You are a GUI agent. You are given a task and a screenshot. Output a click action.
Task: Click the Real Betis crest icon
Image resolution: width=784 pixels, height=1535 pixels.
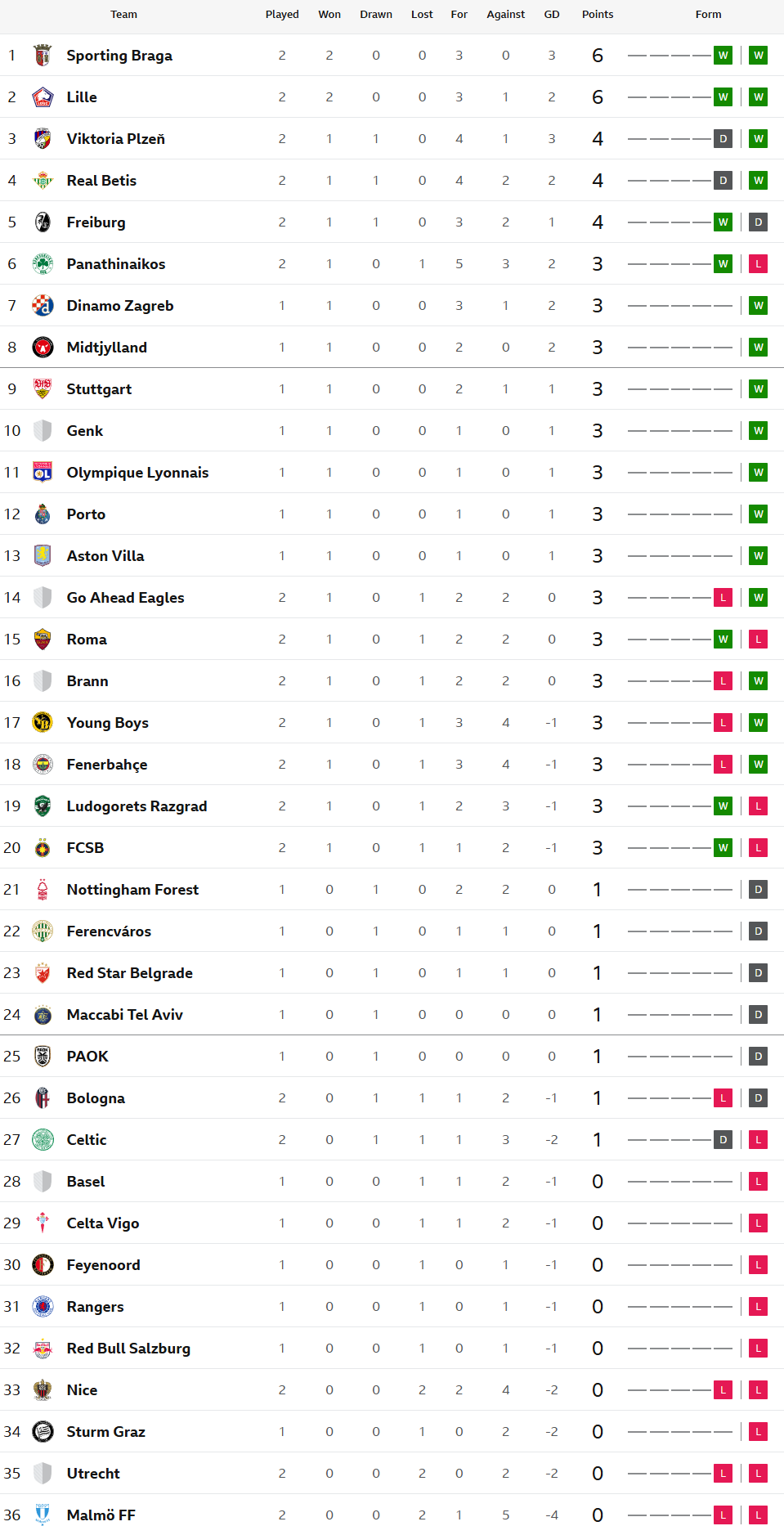point(43,181)
